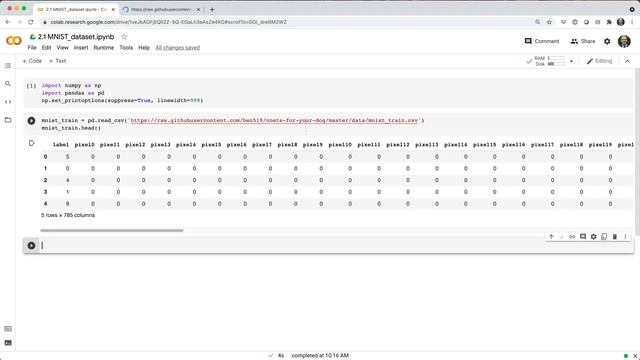Open the Insert menu
Screen dimensions: 640x360
click(81, 48)
